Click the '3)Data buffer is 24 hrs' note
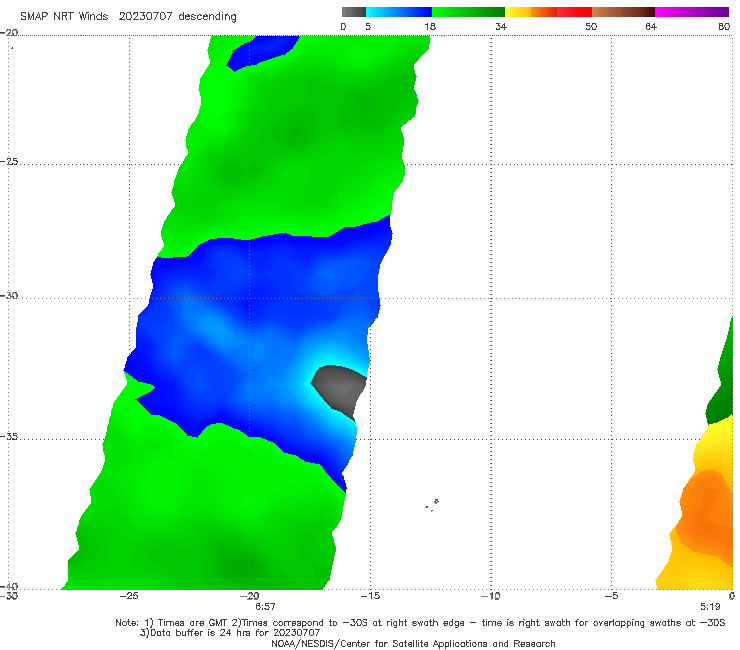The image size is (740, 650). point(230,633)
